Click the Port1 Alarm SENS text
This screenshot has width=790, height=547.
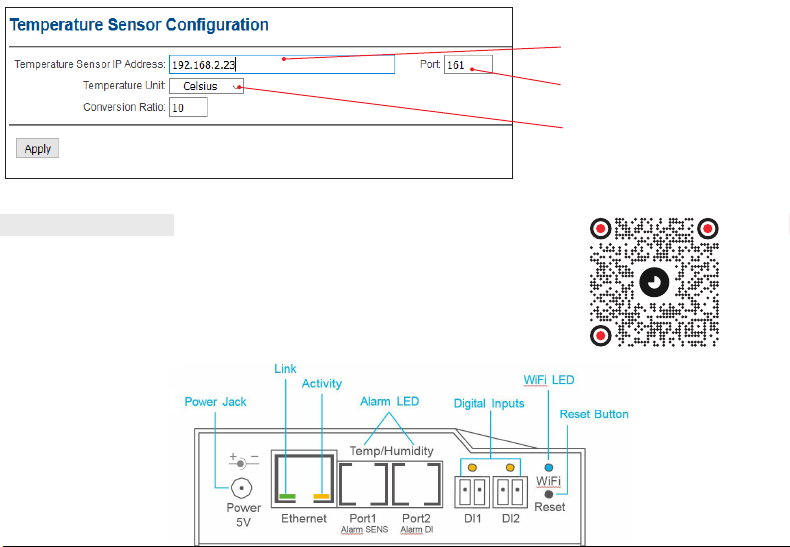pyautogui.click(x=364, y=523)
